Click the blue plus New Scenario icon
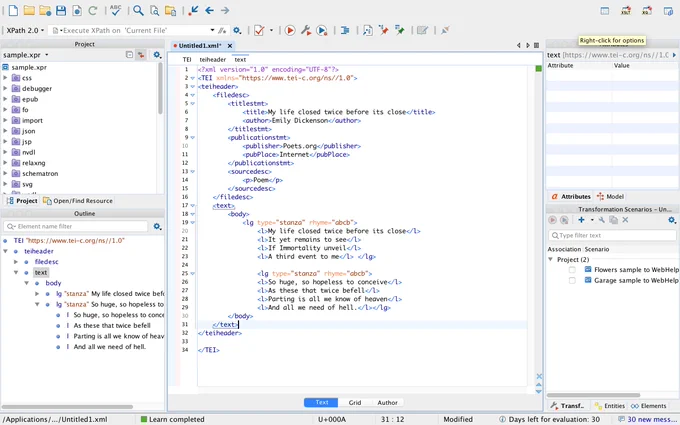 pos(581,220)
